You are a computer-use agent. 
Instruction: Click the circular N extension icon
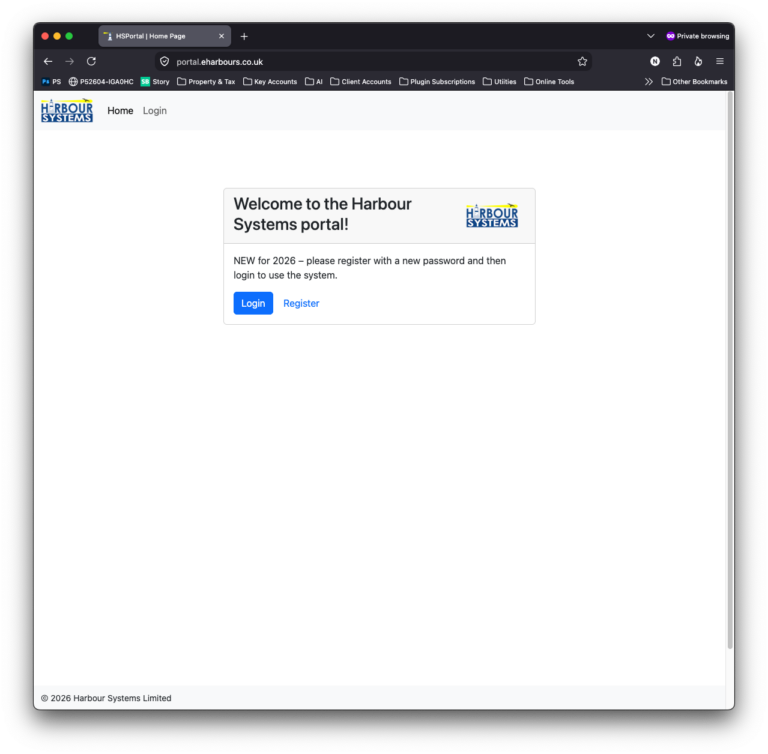tap(655, 62)
